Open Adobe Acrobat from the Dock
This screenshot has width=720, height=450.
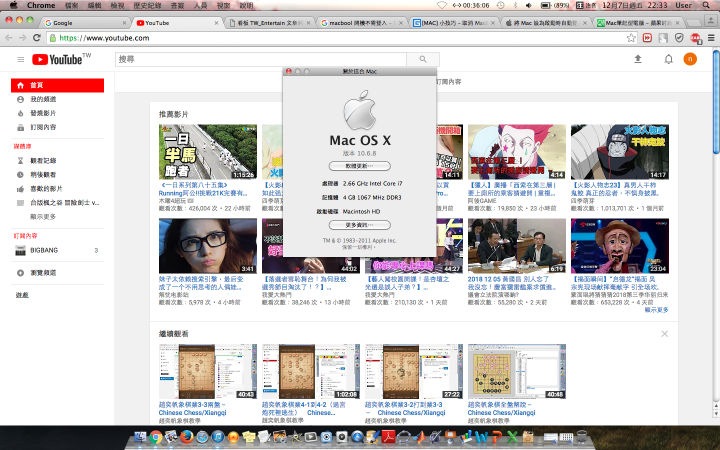(x=388, y=437)
